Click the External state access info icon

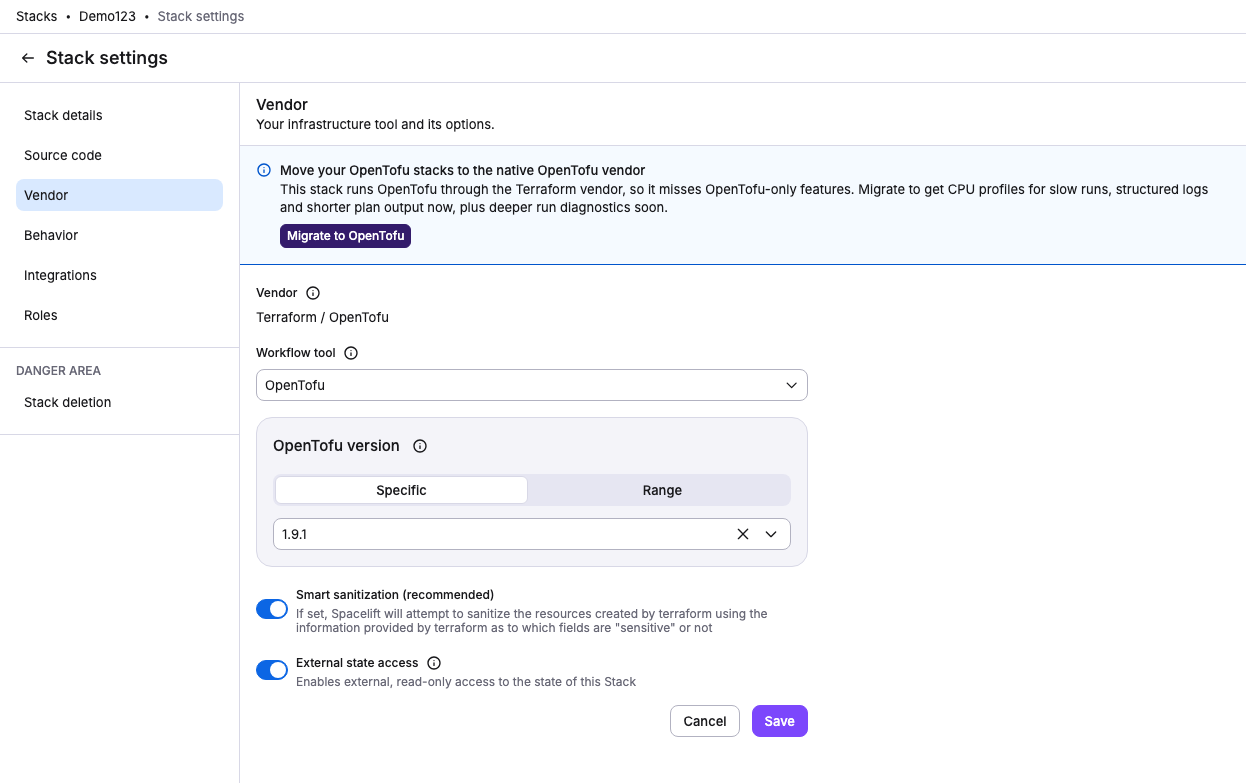(x=434, y=663)
